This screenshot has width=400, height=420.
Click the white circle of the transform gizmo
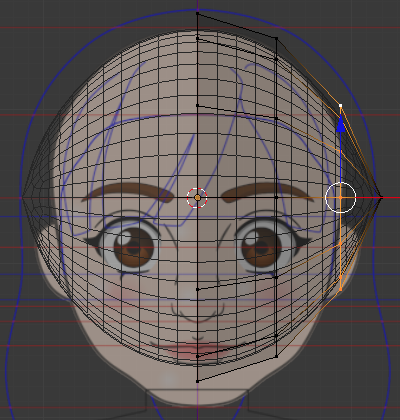coord(340,198)
